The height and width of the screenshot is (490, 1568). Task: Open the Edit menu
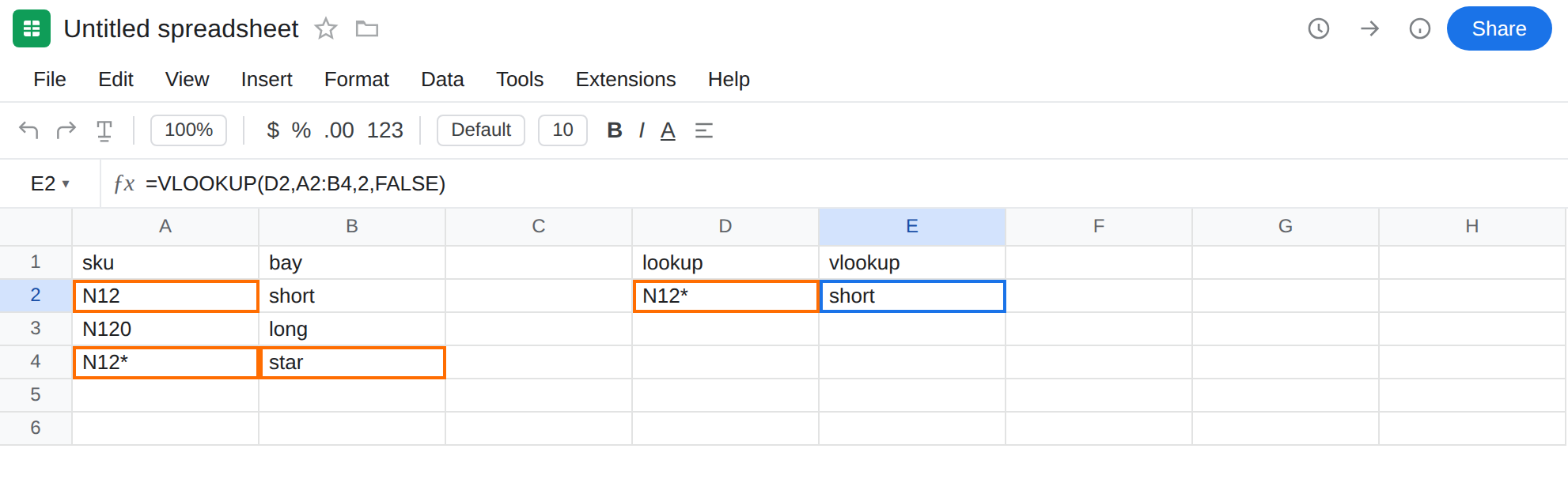pos(116,79)
